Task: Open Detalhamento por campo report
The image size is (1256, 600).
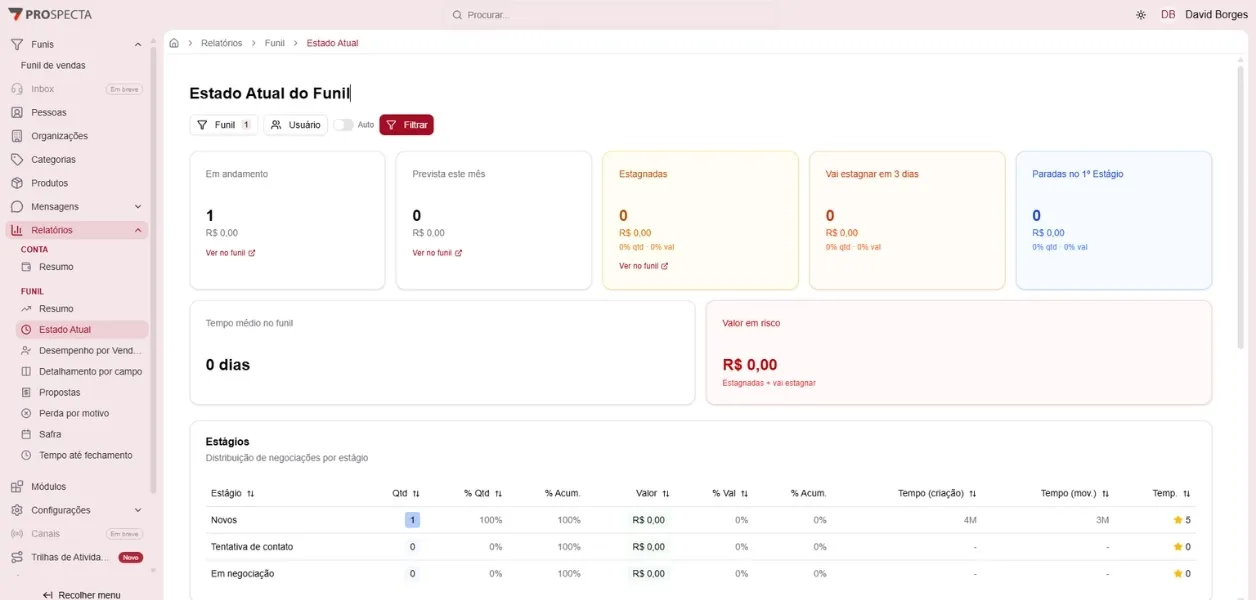Action: point(83,372)
